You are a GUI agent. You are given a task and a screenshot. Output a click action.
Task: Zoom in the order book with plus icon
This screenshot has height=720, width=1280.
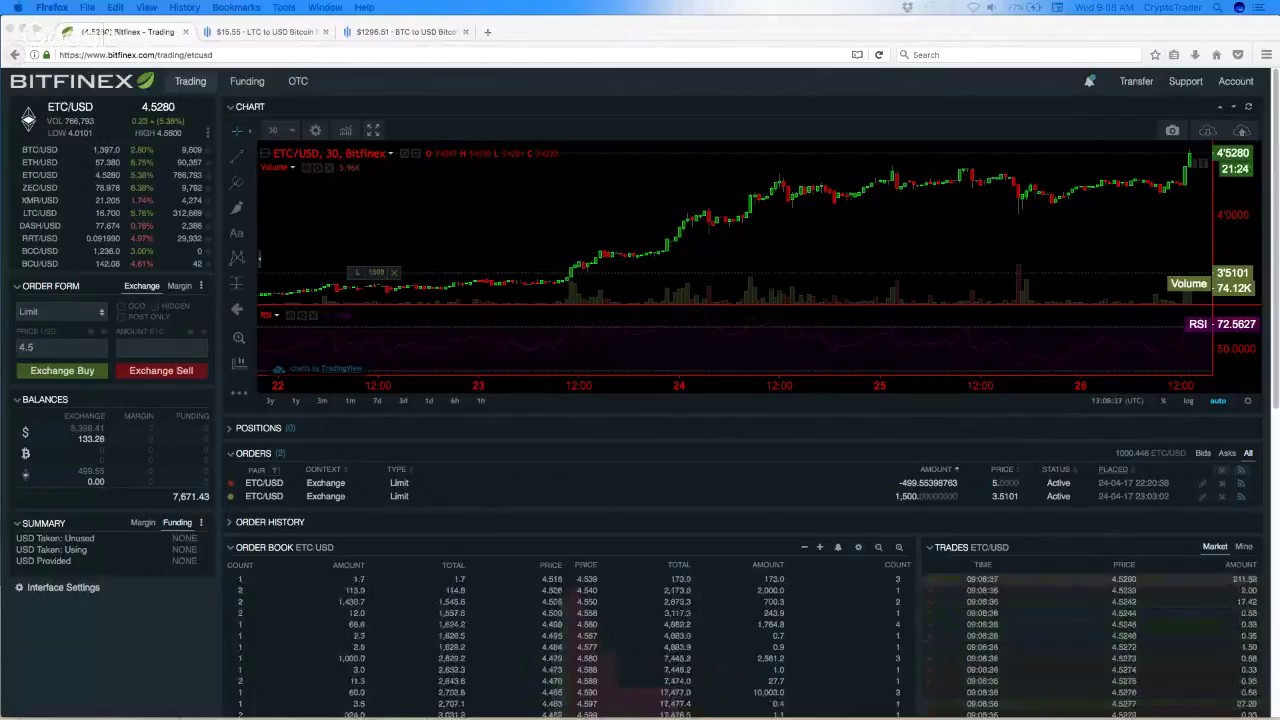click(x=819, y=547)
